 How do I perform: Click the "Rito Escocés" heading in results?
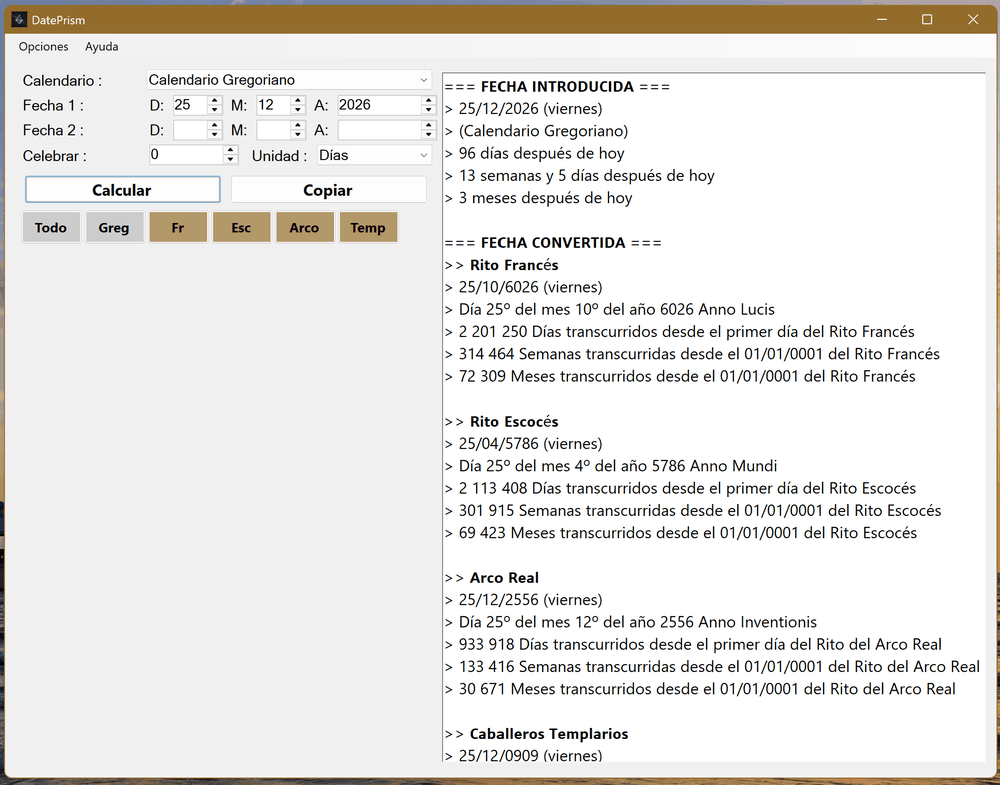(514, 422)
